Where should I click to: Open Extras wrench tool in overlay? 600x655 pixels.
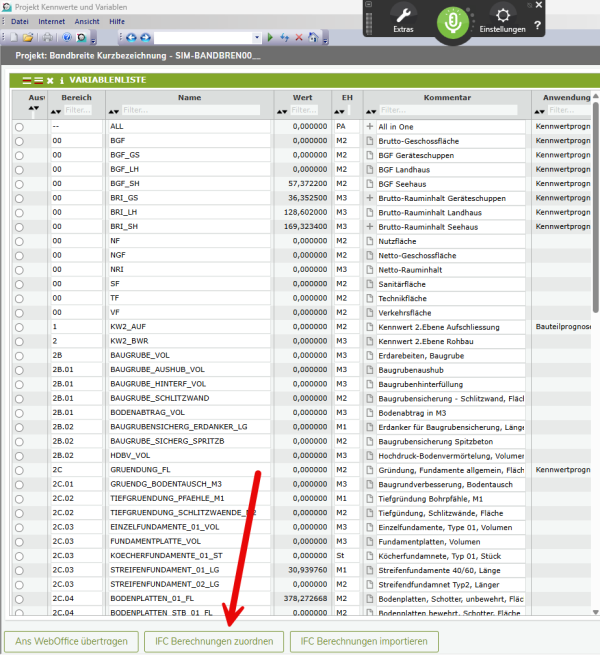pos(403,20)
